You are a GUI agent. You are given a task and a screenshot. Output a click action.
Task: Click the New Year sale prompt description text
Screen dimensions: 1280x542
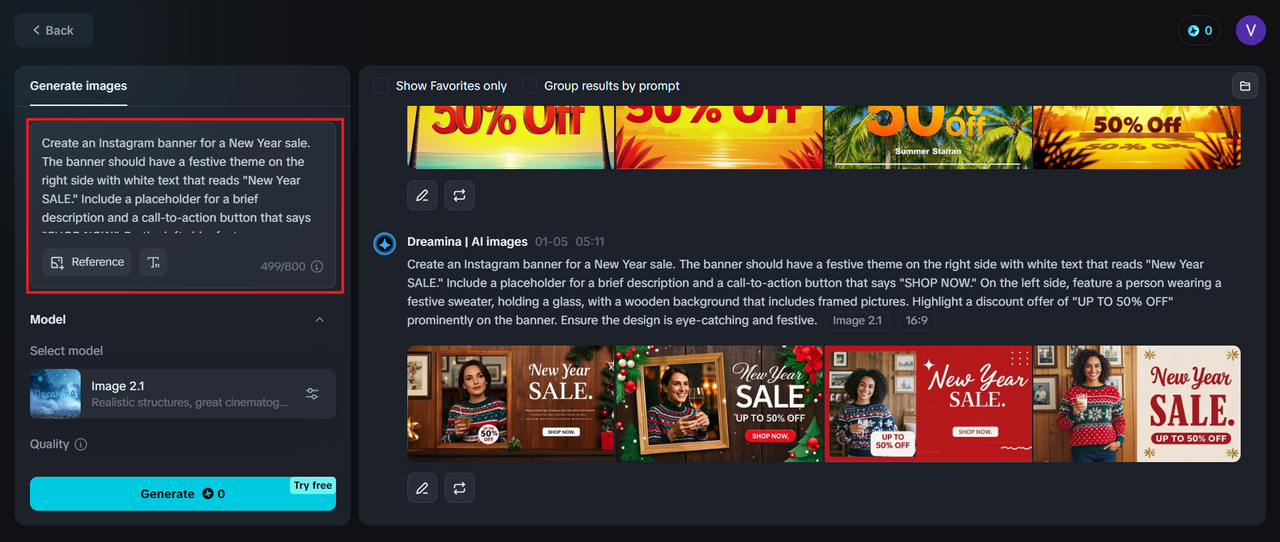coord(814,293)
